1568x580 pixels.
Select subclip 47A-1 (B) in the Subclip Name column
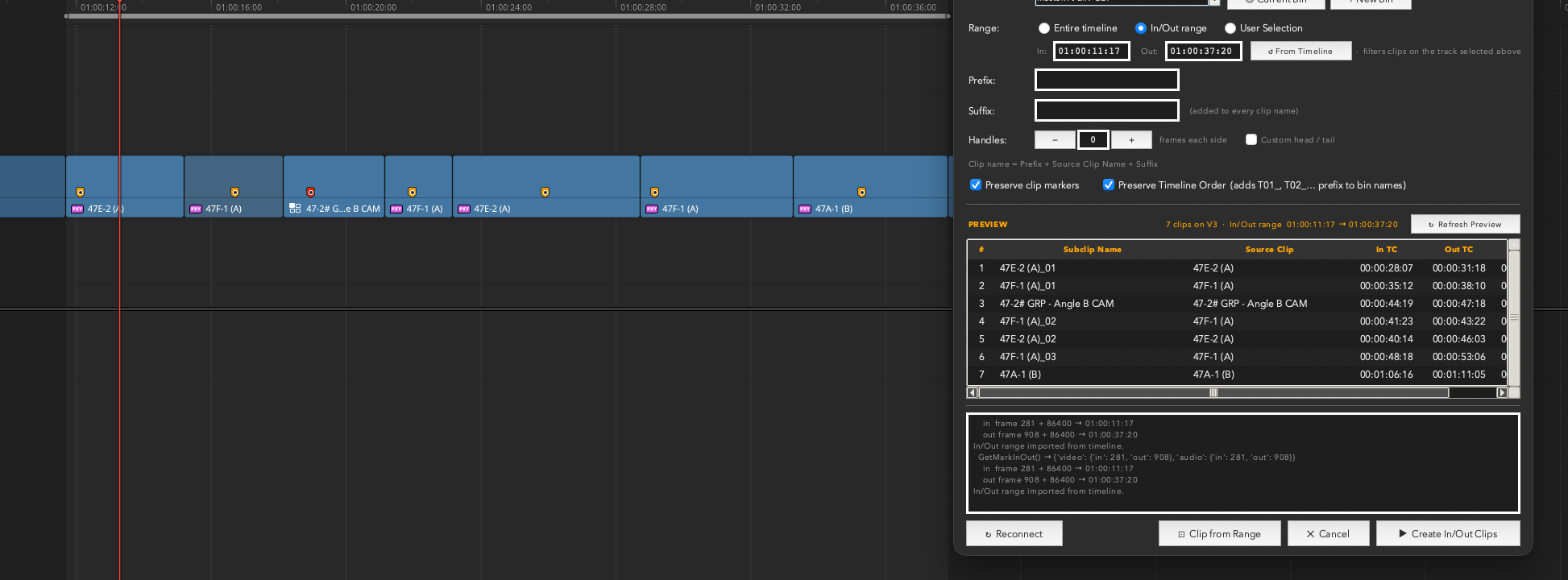tap(1020, 375)
